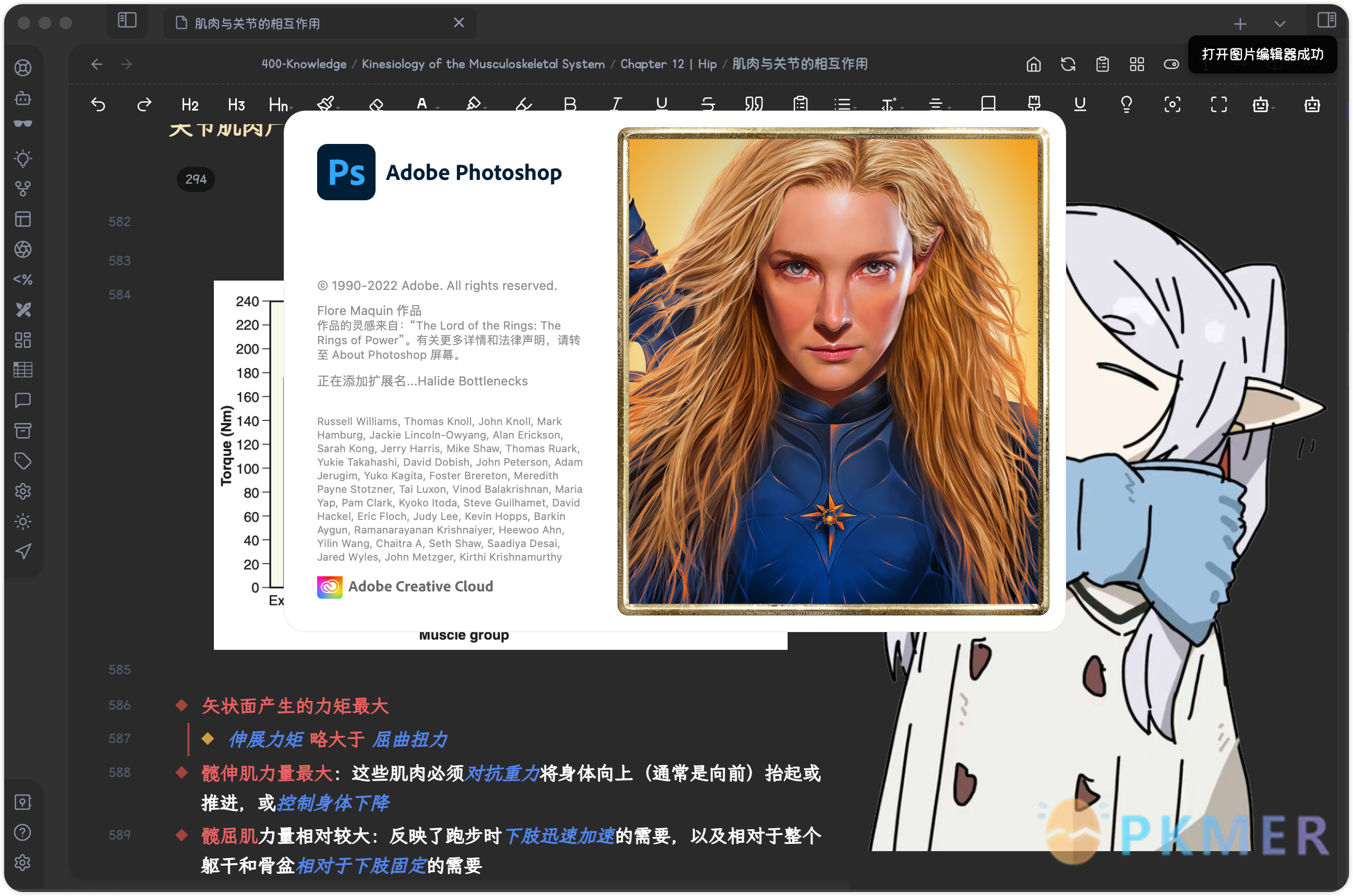Click the refresh sync icon in header
The image size is (1353, 896).
[1068, 64]
